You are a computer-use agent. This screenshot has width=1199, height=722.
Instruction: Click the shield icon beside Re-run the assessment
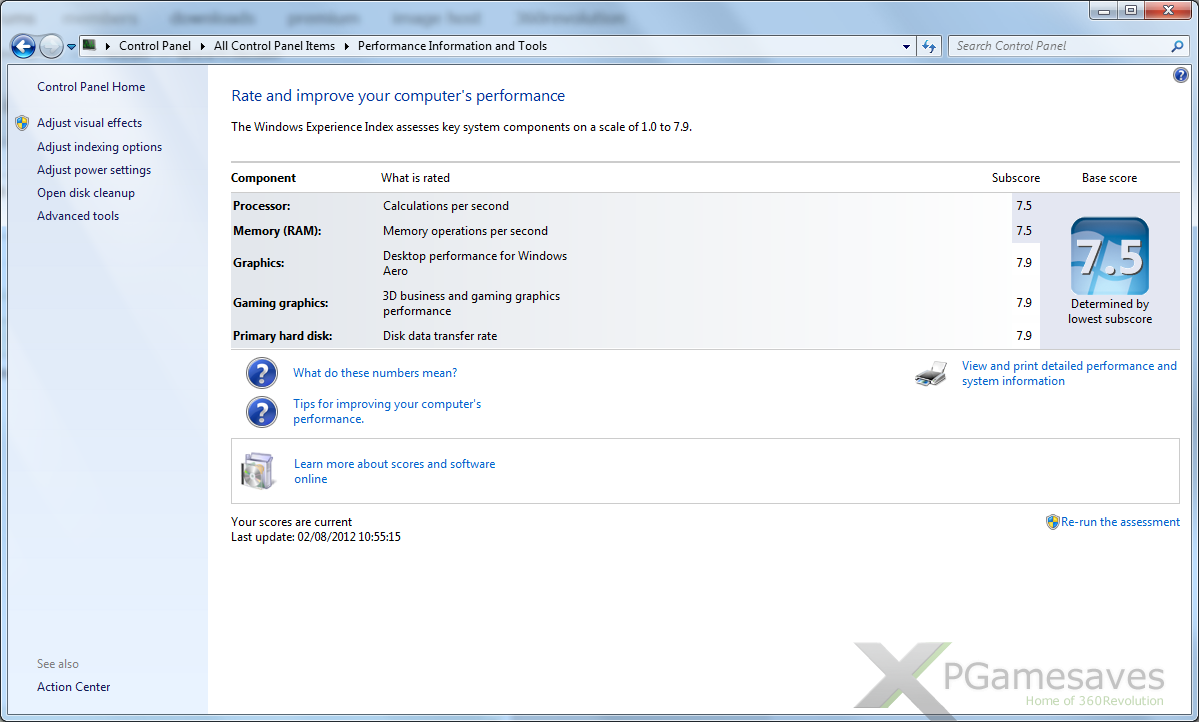pyautogui.click(x=1052, y=522)
